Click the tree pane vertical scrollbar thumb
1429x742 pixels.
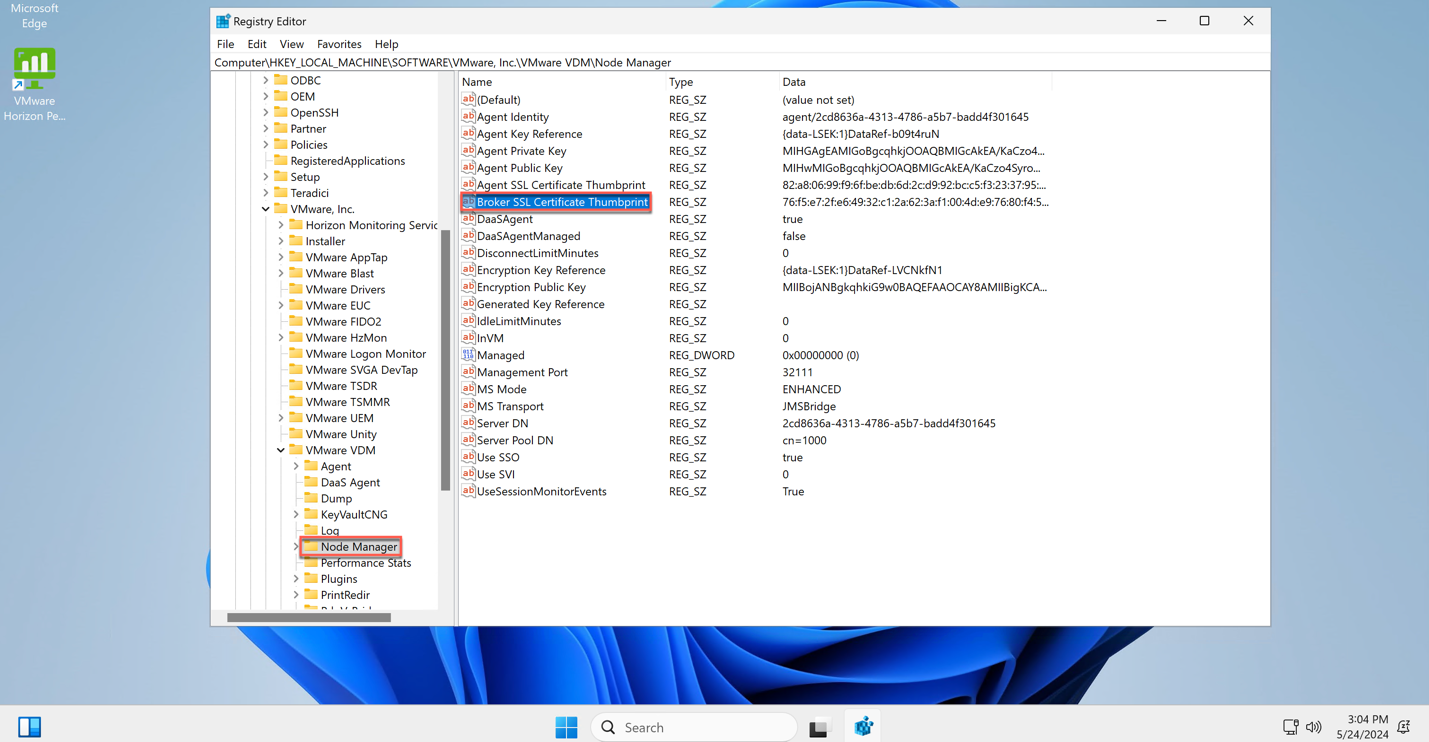click(x=445, y=360)
